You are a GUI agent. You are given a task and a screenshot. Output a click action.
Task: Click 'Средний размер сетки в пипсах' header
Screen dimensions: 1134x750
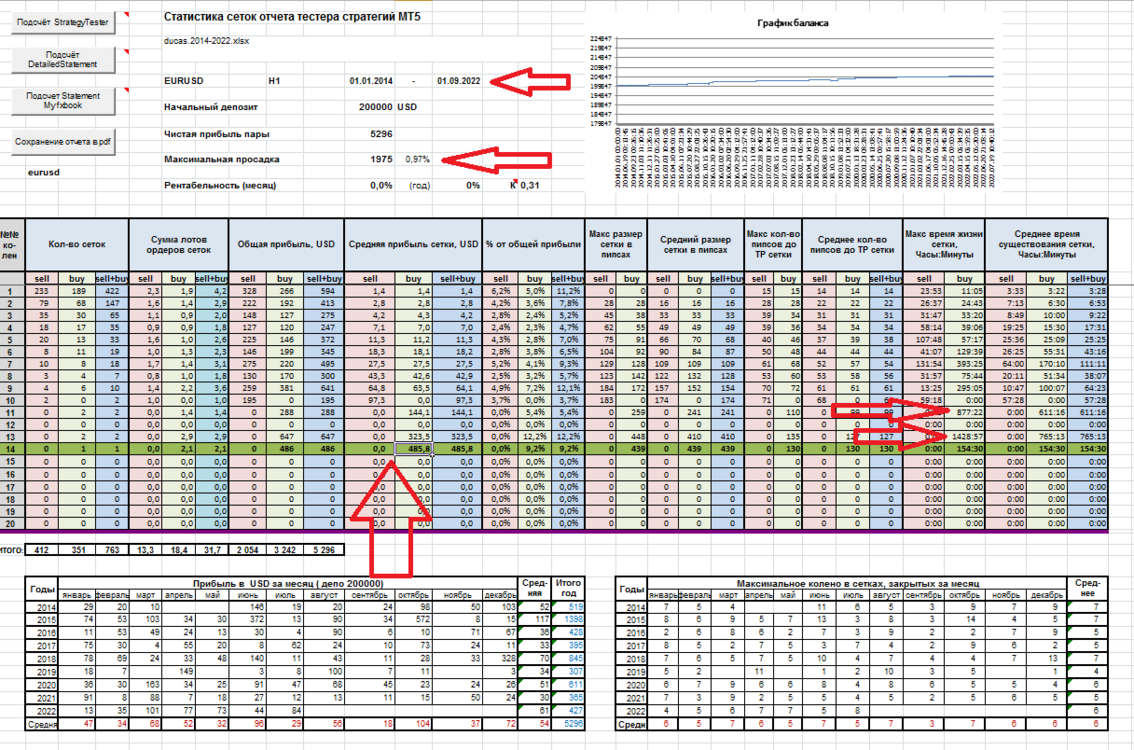695,244
